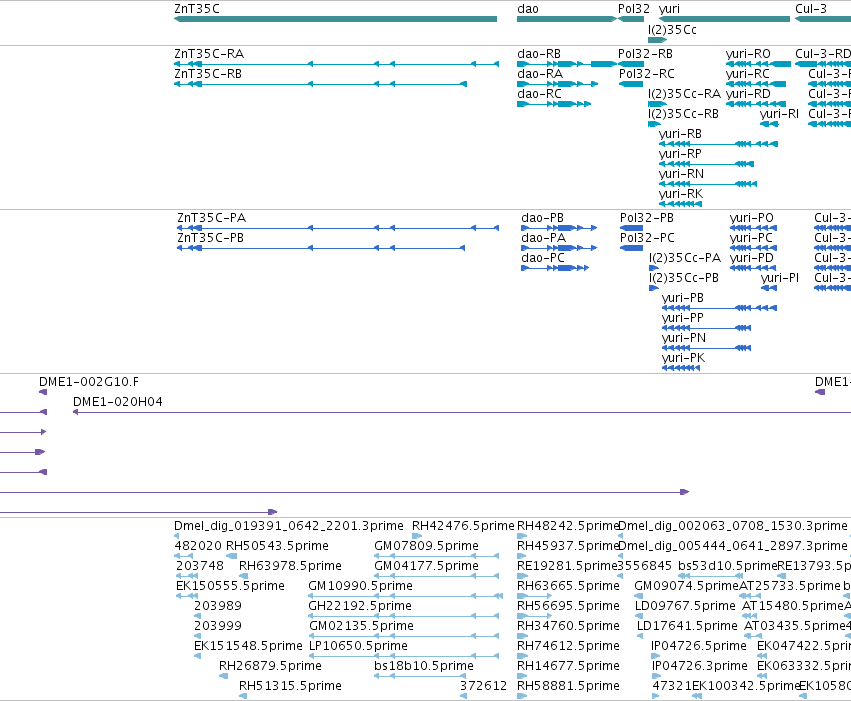The width and height of the screenshot is (851, 701).
Task: Select the yuri-PB protein
Action: (719, 308)
